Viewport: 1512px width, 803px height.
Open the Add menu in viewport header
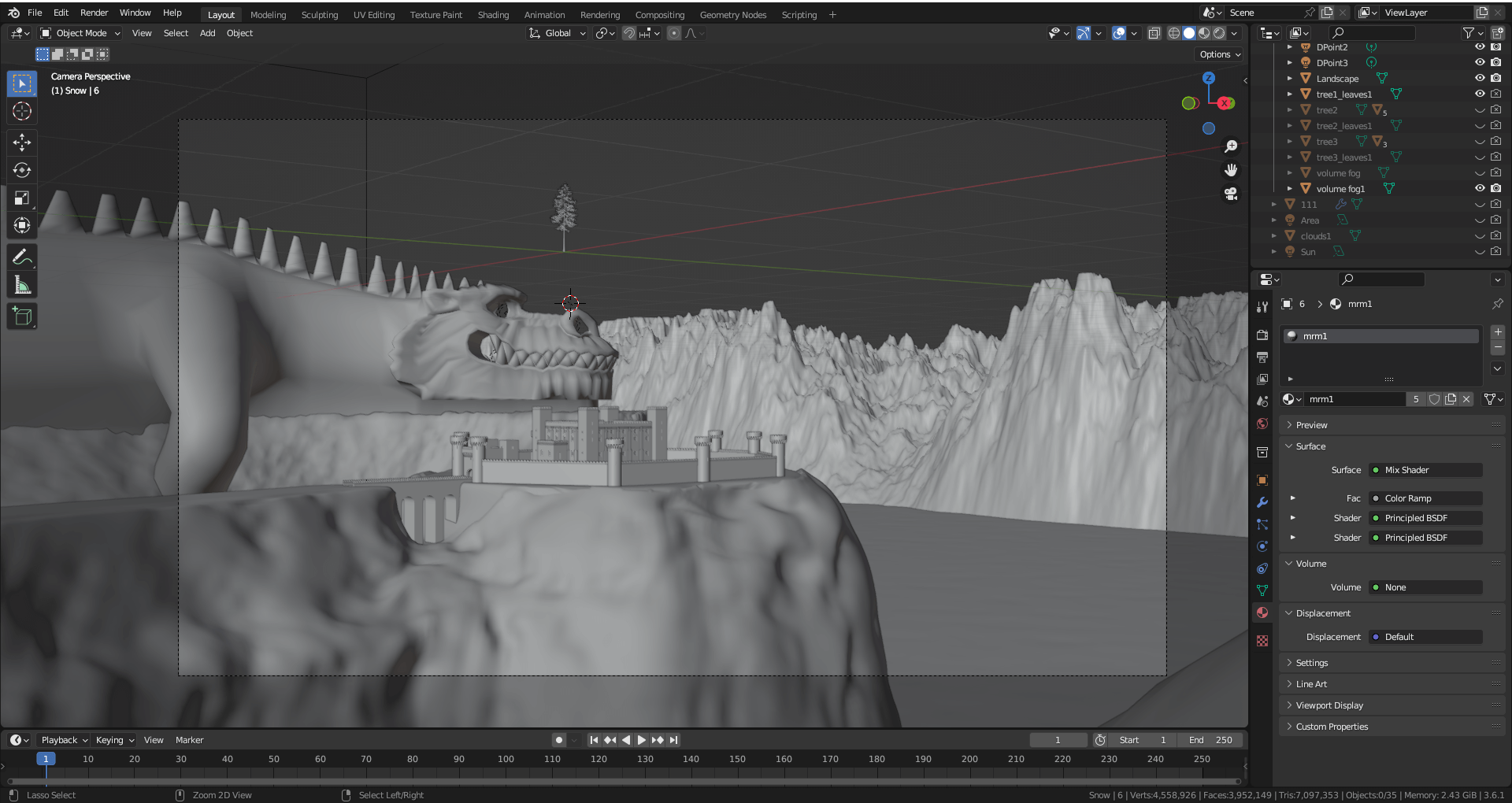[207, 33]
